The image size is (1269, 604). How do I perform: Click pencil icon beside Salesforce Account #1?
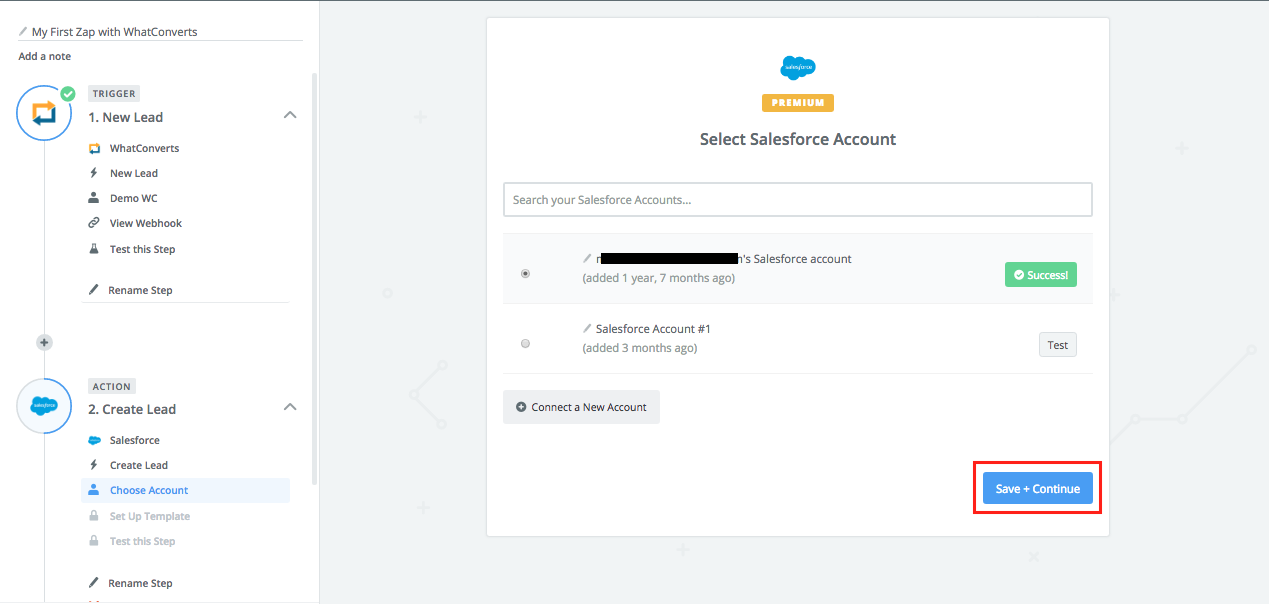click(x=587, y=328)
